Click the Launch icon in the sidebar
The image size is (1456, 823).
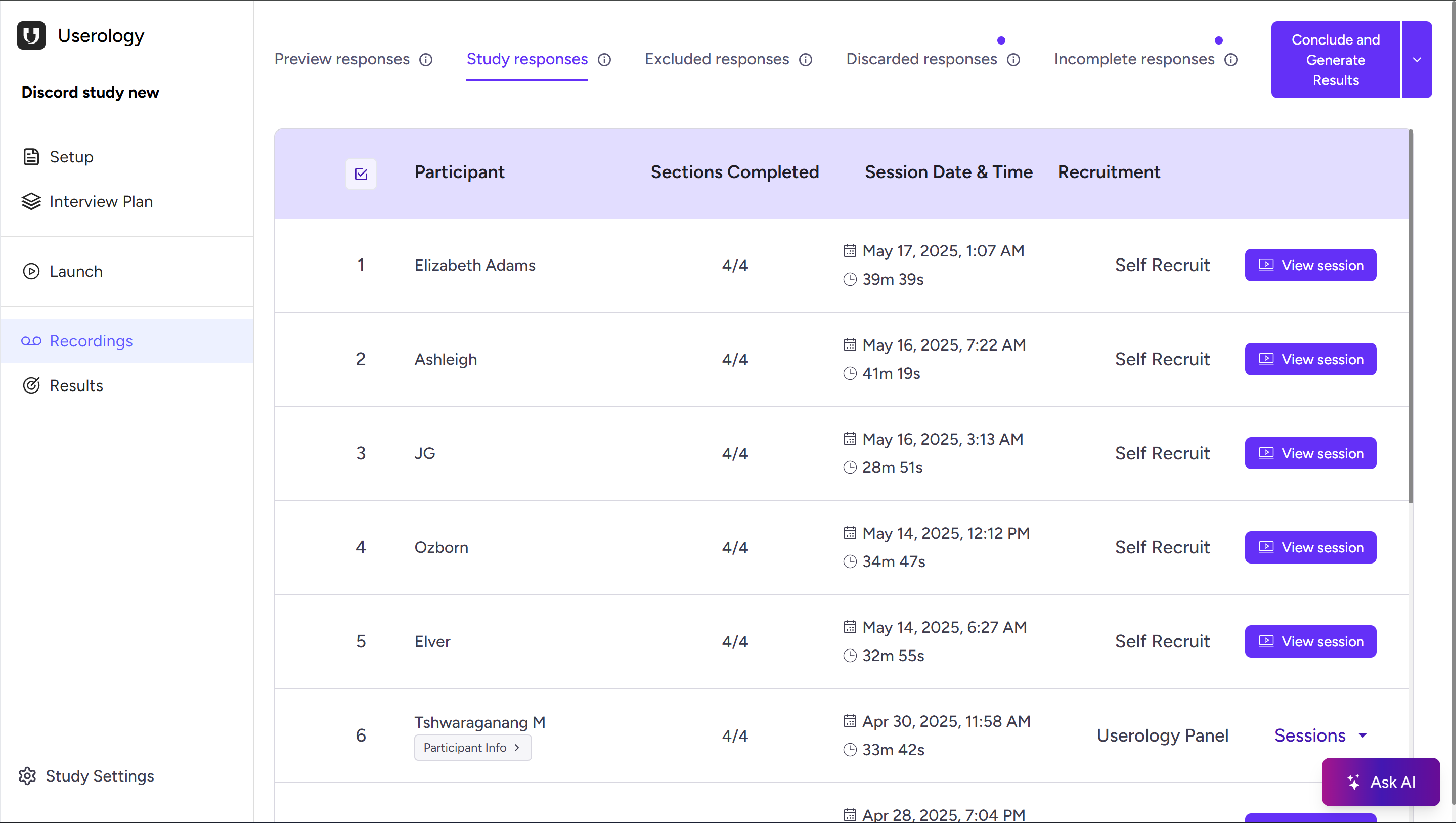click(x=31, y=271)
